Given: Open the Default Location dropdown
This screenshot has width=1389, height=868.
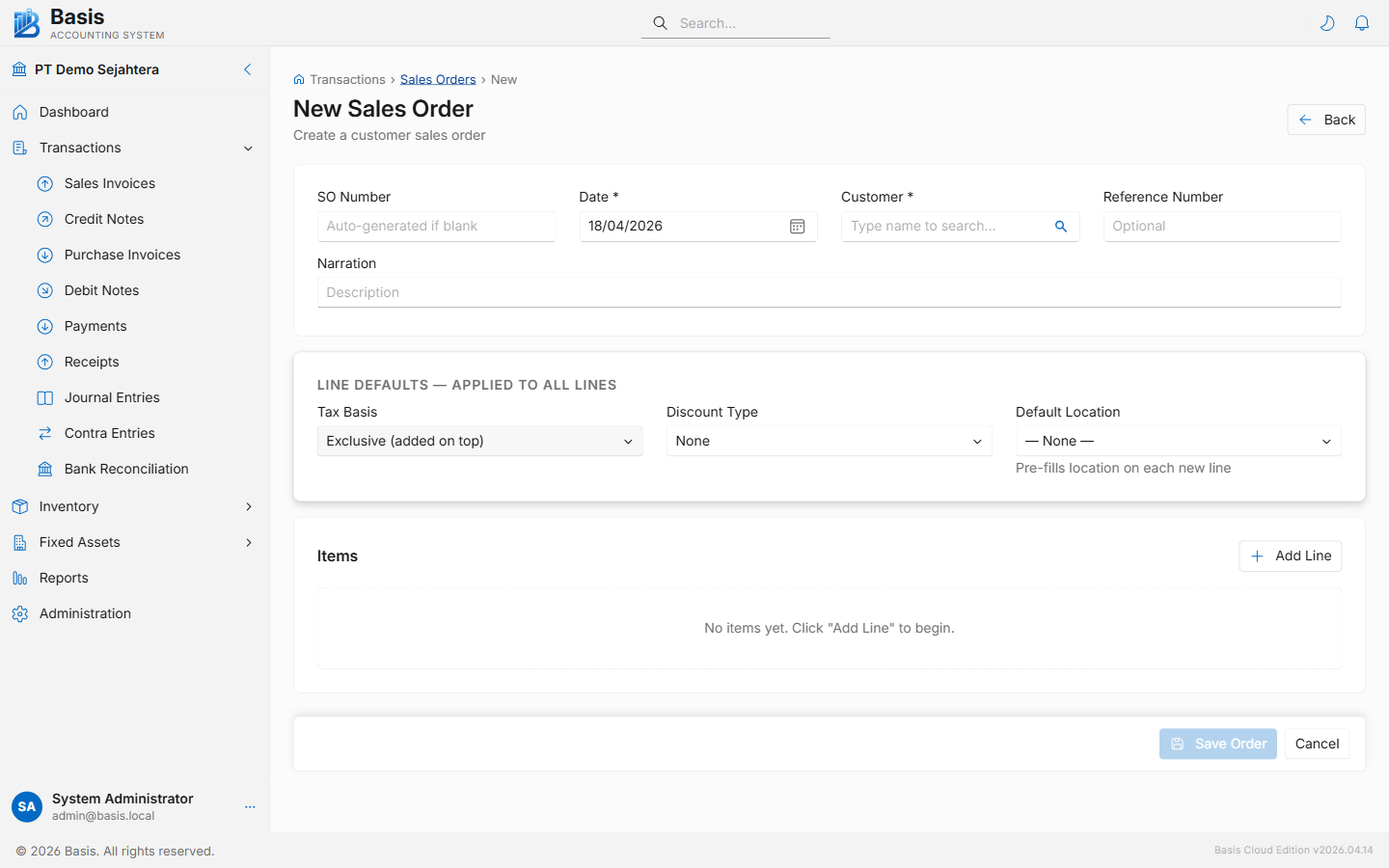Looking at the screenshot, I should click(x=1177, y=441).
